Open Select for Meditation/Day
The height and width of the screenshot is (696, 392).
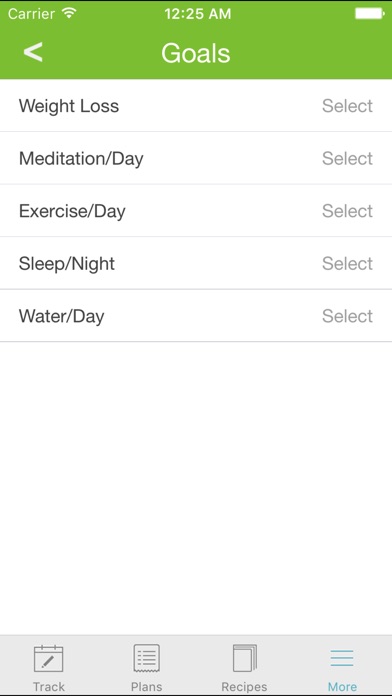(347, 158)
